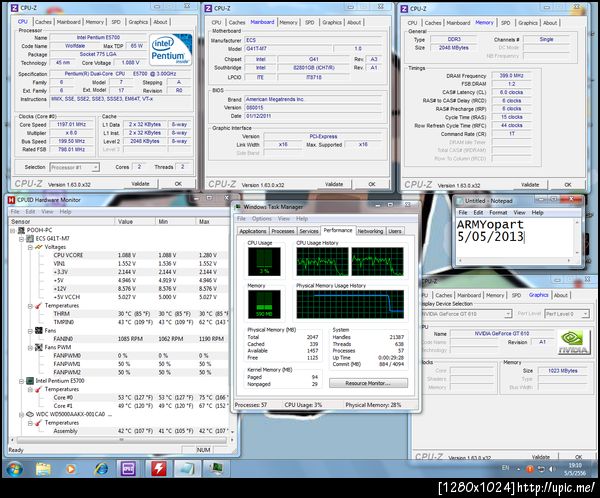Select the FANIN0 row in HWMonitor
This screenshot has height=498, width=600.
119,339
